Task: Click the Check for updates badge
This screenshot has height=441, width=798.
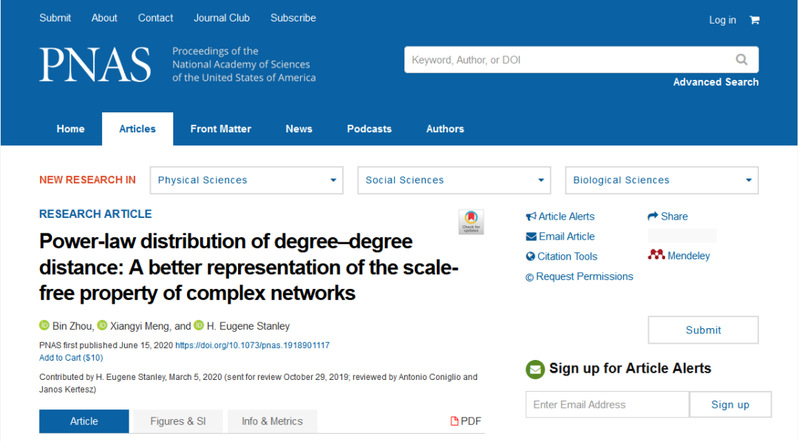Action: [x=470, y=222]
